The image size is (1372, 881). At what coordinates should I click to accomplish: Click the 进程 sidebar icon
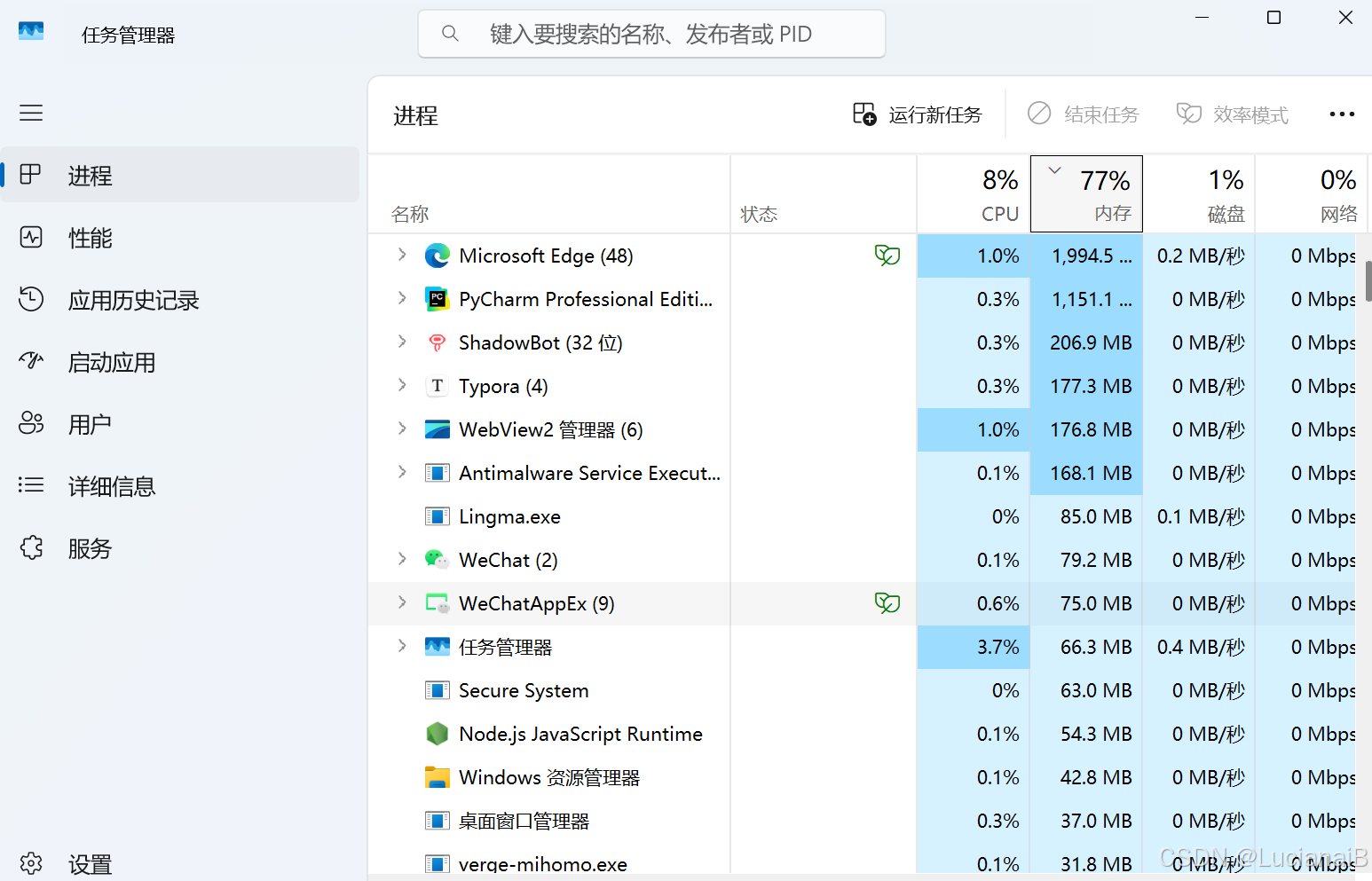click(x=31, y=175)
